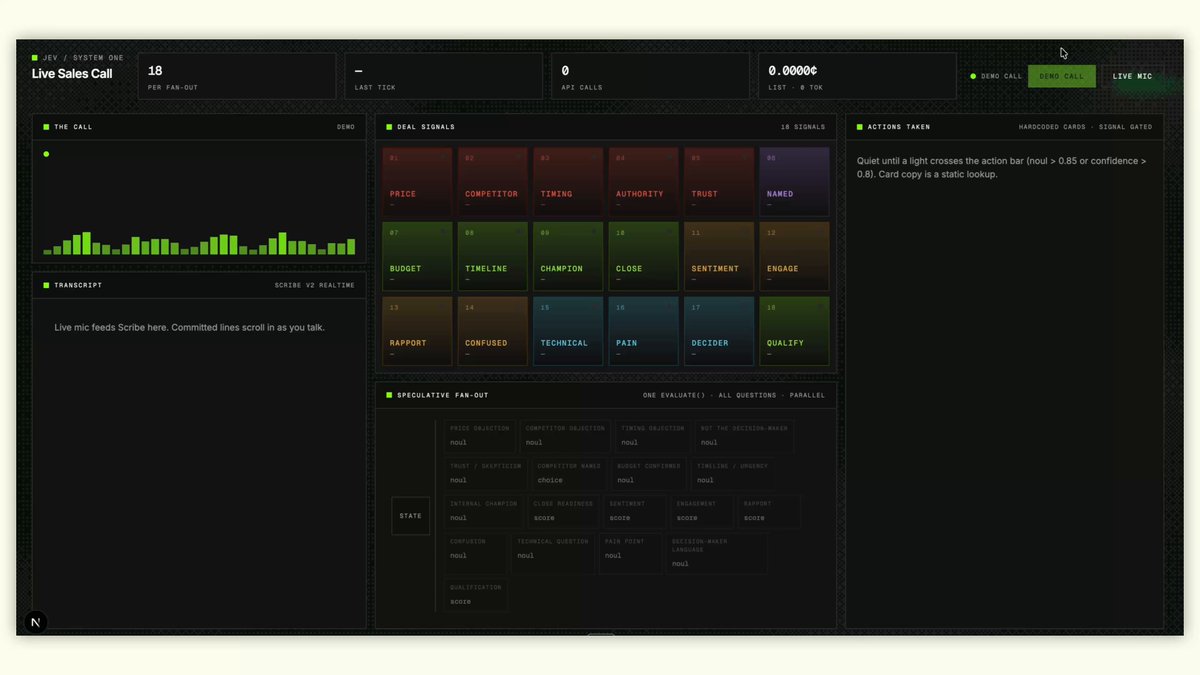This screenshot has height=675, width=1200.
Task: Click the HARDCODED CARDS · SIGNAL GATED label
Action: pos(1085,127)
